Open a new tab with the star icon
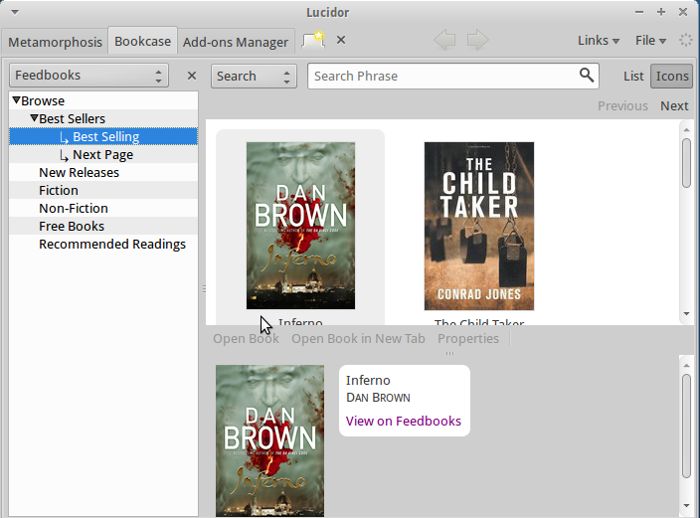The width and height of the screenshot is (700, 518). [x=313, y=40]
